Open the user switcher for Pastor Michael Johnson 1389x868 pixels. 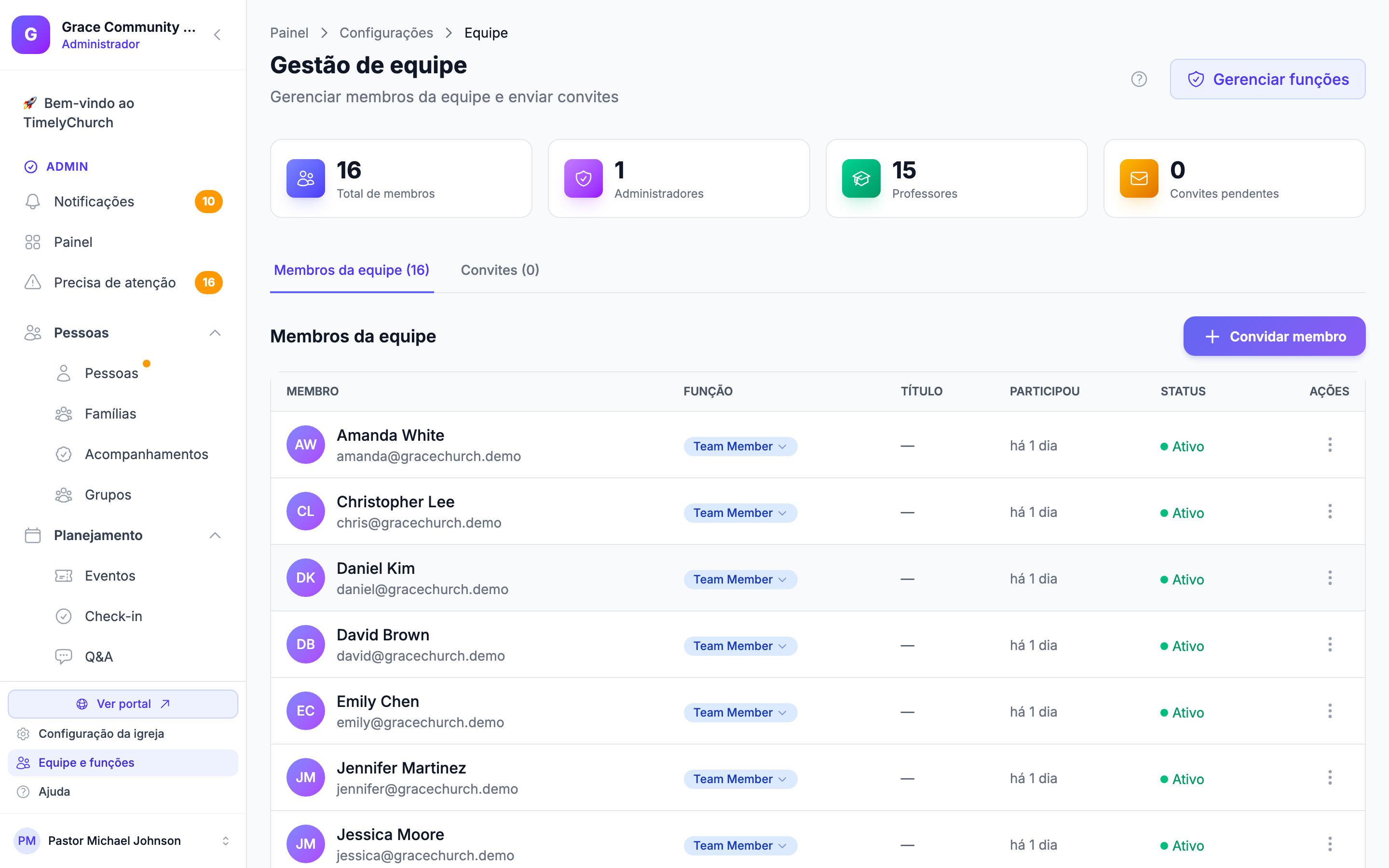pos(226,841)
